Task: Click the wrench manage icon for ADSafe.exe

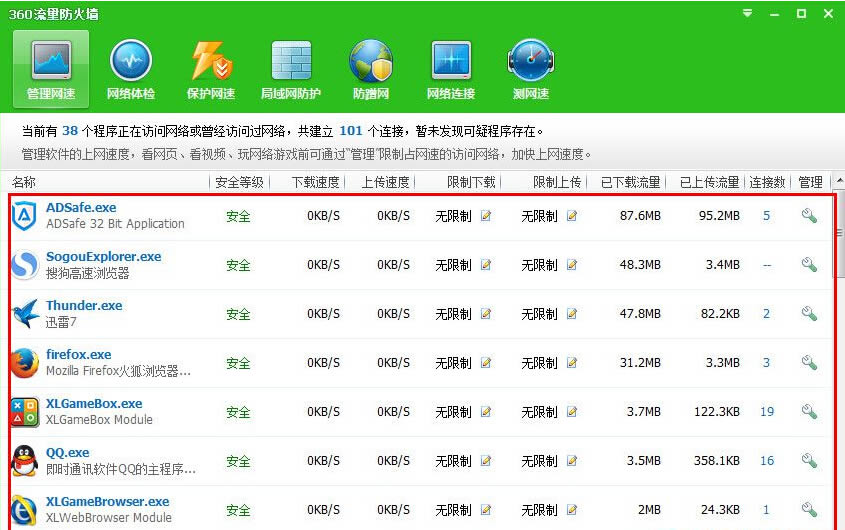Action: point(809,215)
